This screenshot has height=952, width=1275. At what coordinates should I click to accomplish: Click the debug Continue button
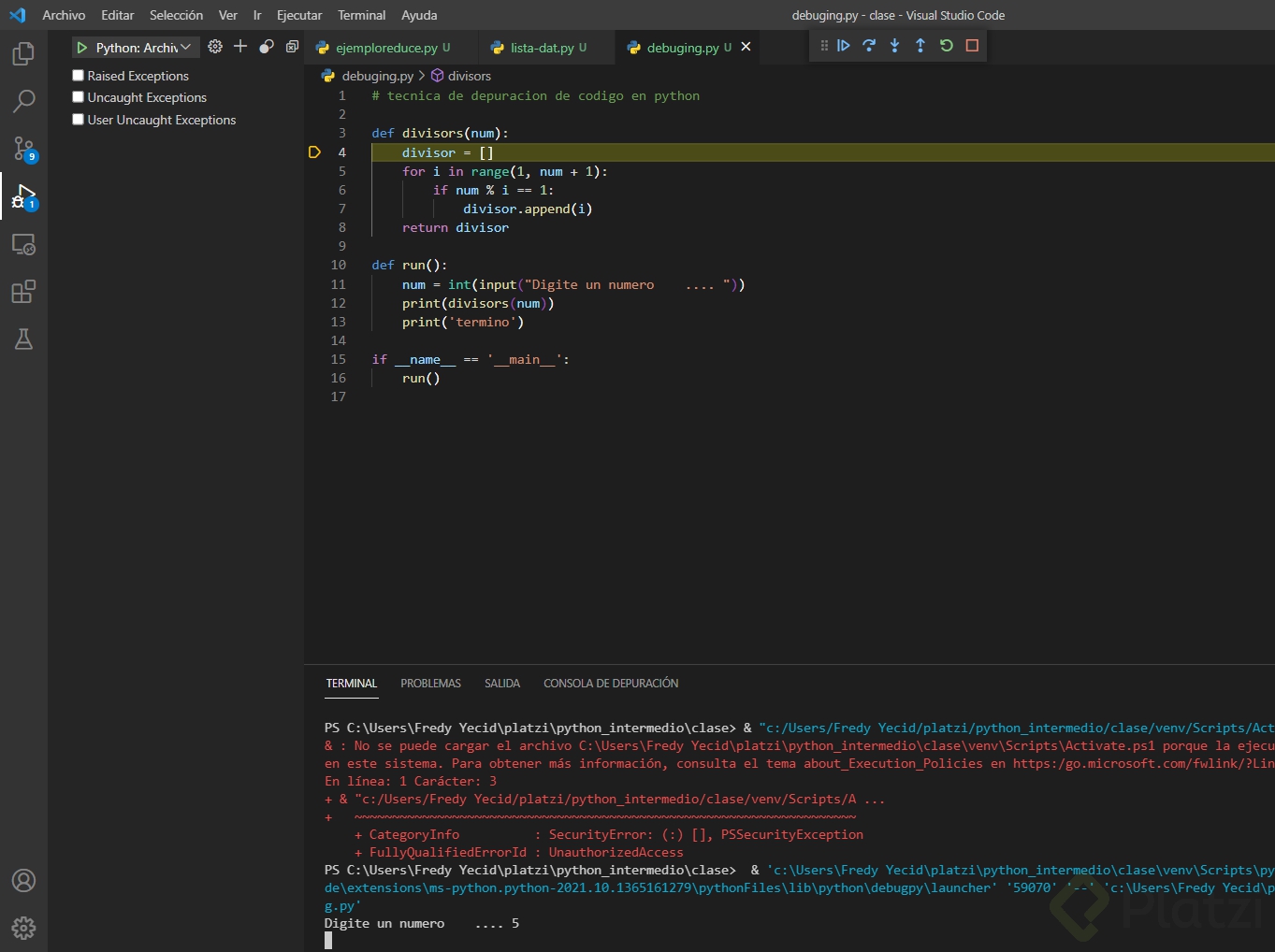click(844, 46)
